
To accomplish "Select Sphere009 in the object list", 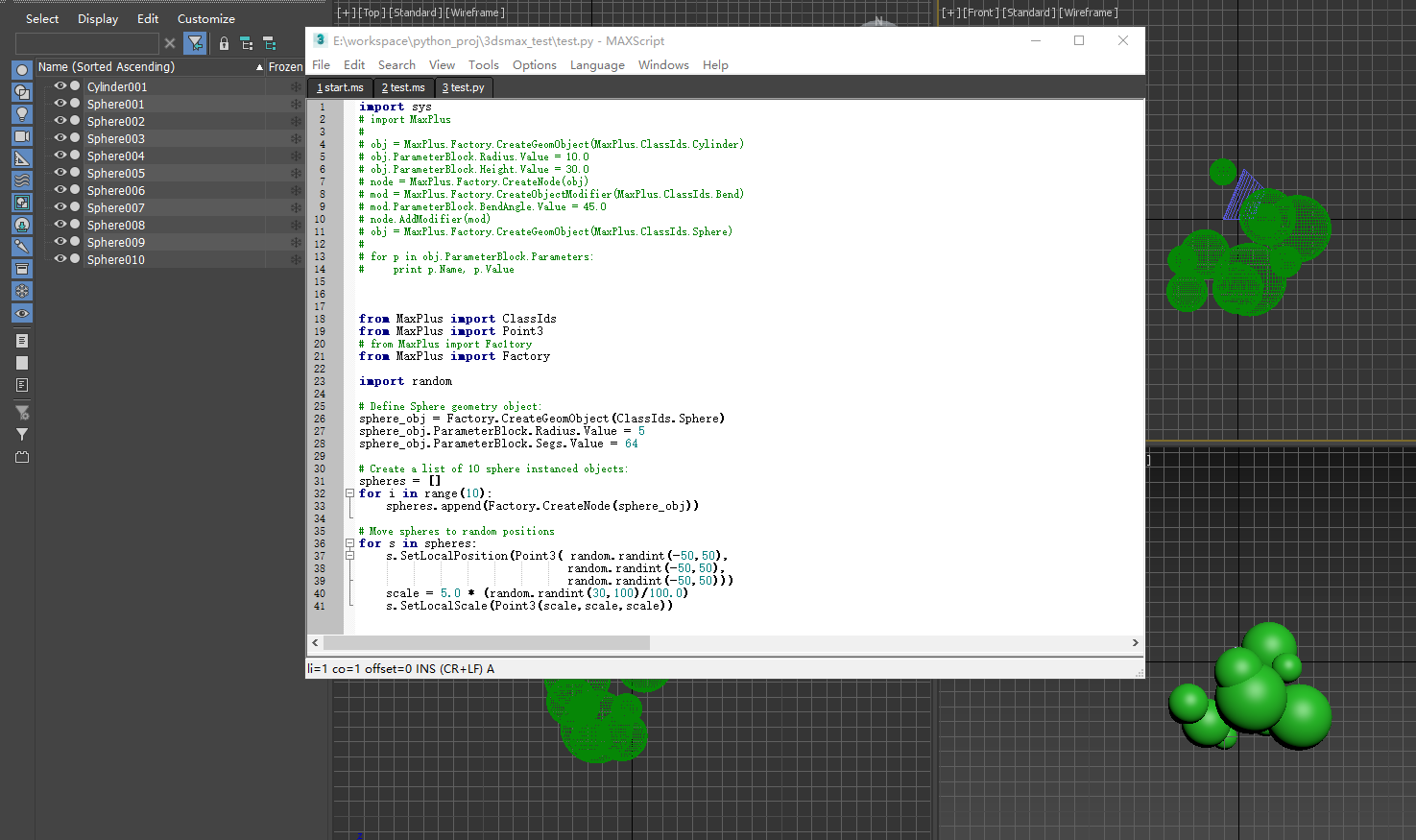I will (x=116, y=242).
